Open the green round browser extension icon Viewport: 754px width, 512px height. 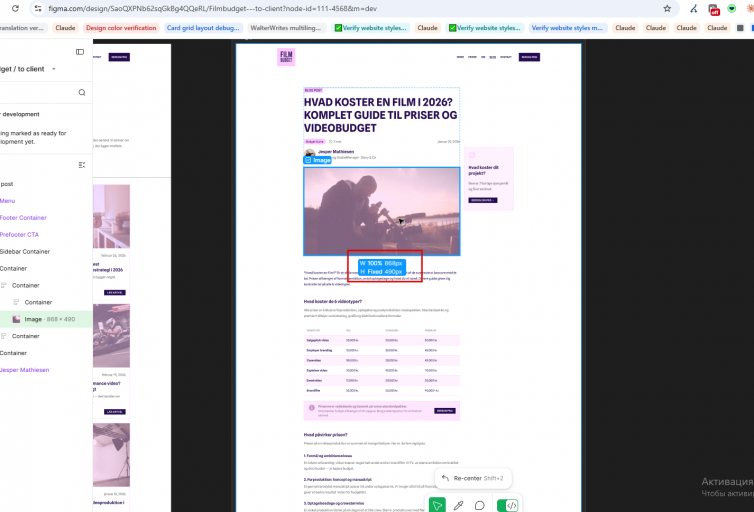point(731,8)
